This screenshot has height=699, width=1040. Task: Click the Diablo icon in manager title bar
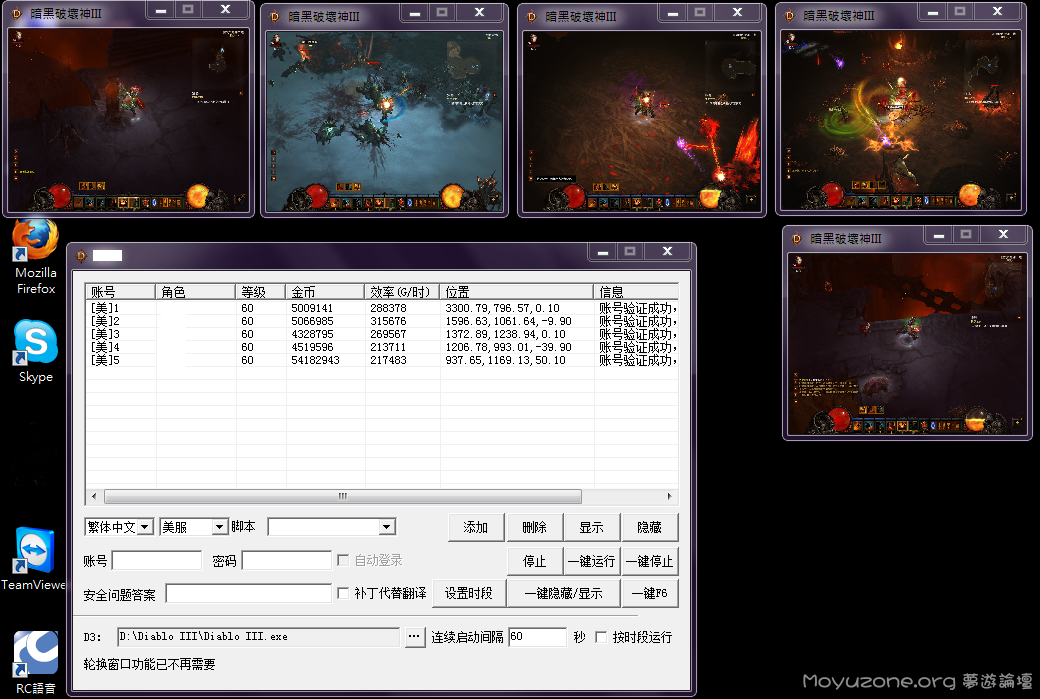click(82, 255)
